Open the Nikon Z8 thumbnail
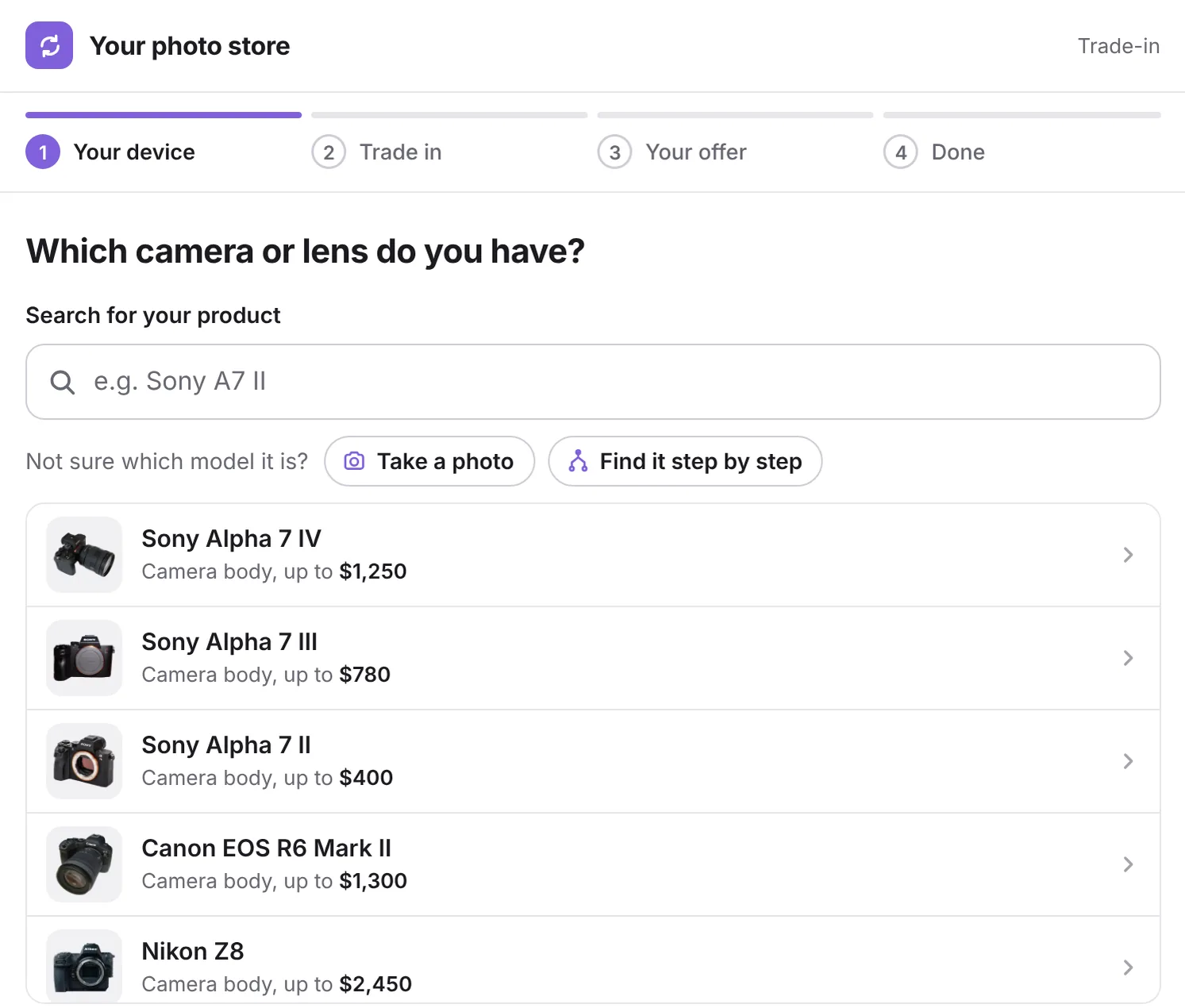 [x=84, y=966]
